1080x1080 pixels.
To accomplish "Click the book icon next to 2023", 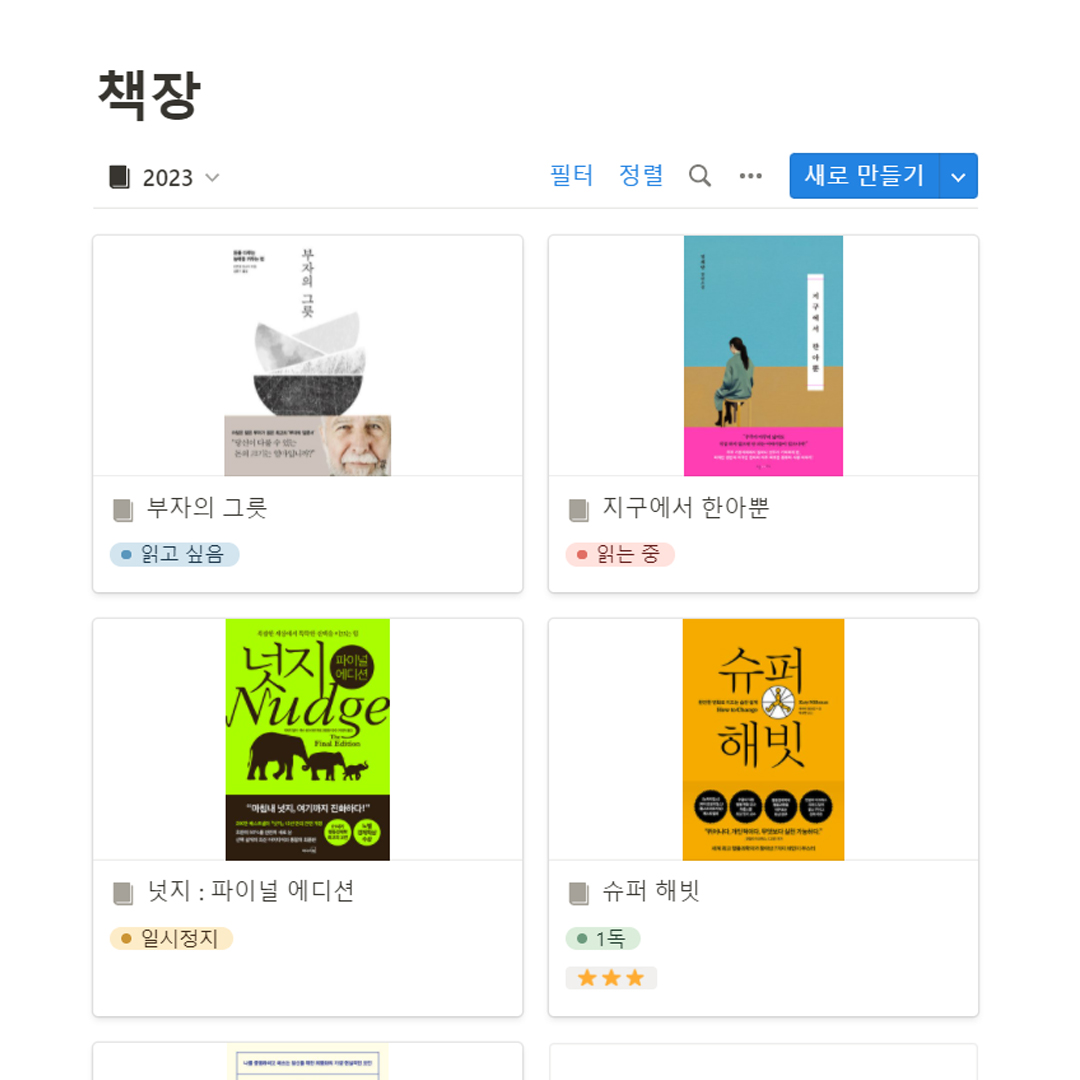I will [120, 178].
